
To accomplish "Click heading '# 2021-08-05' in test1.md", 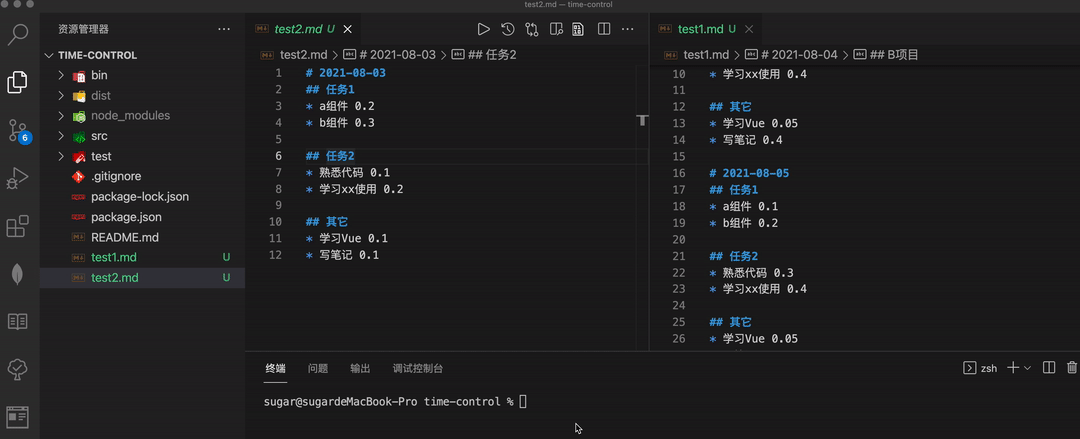I will pos(749,173).
